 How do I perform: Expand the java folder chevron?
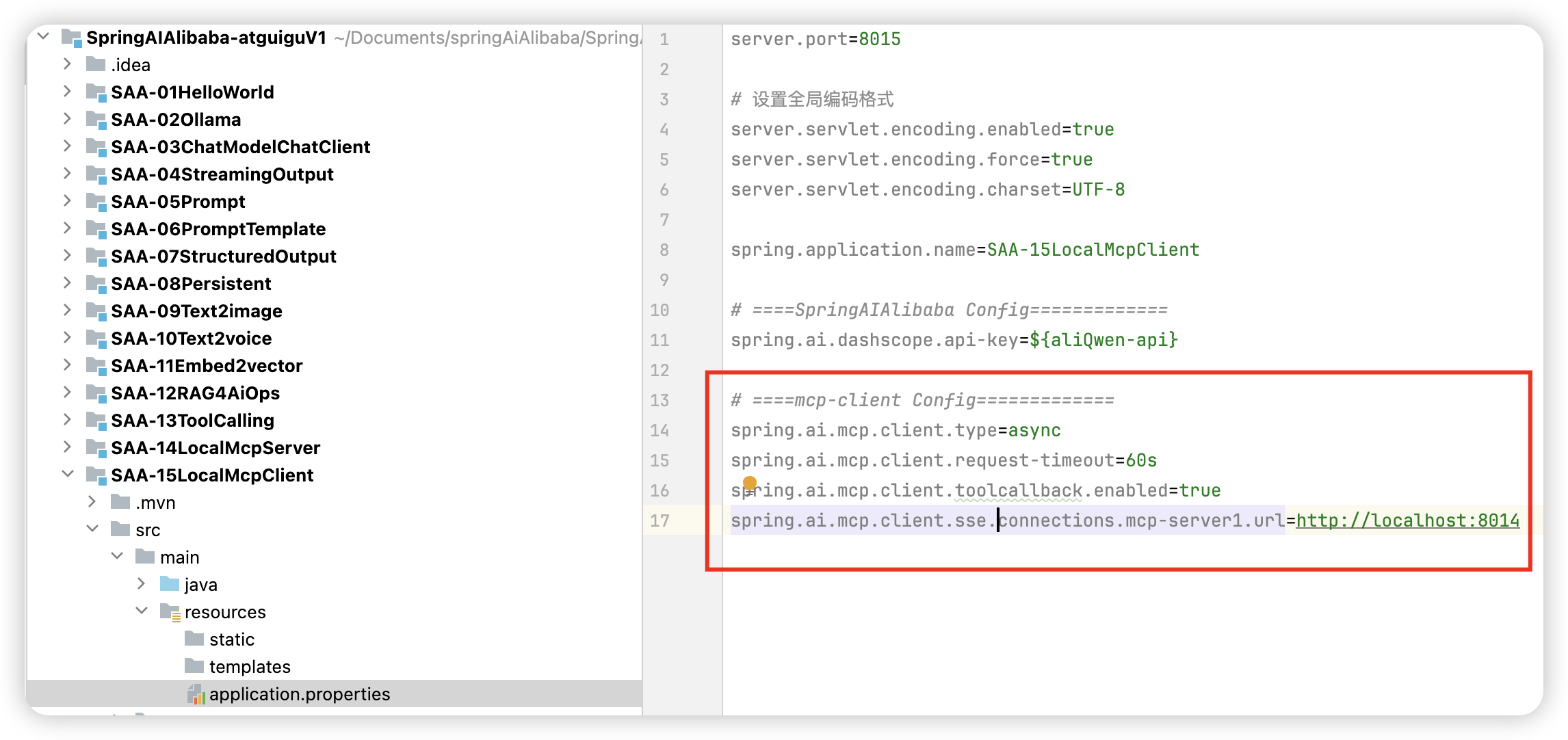coord(141,583)
